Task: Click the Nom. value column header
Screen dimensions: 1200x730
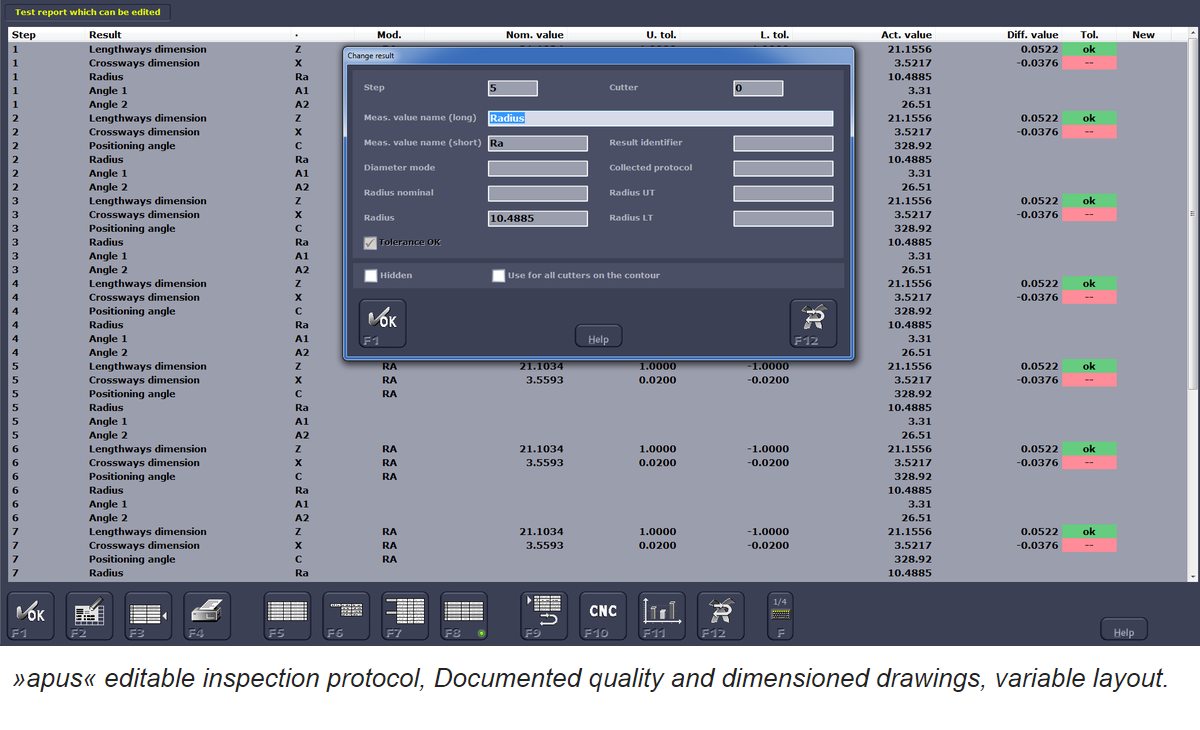Action: [534, 35]
